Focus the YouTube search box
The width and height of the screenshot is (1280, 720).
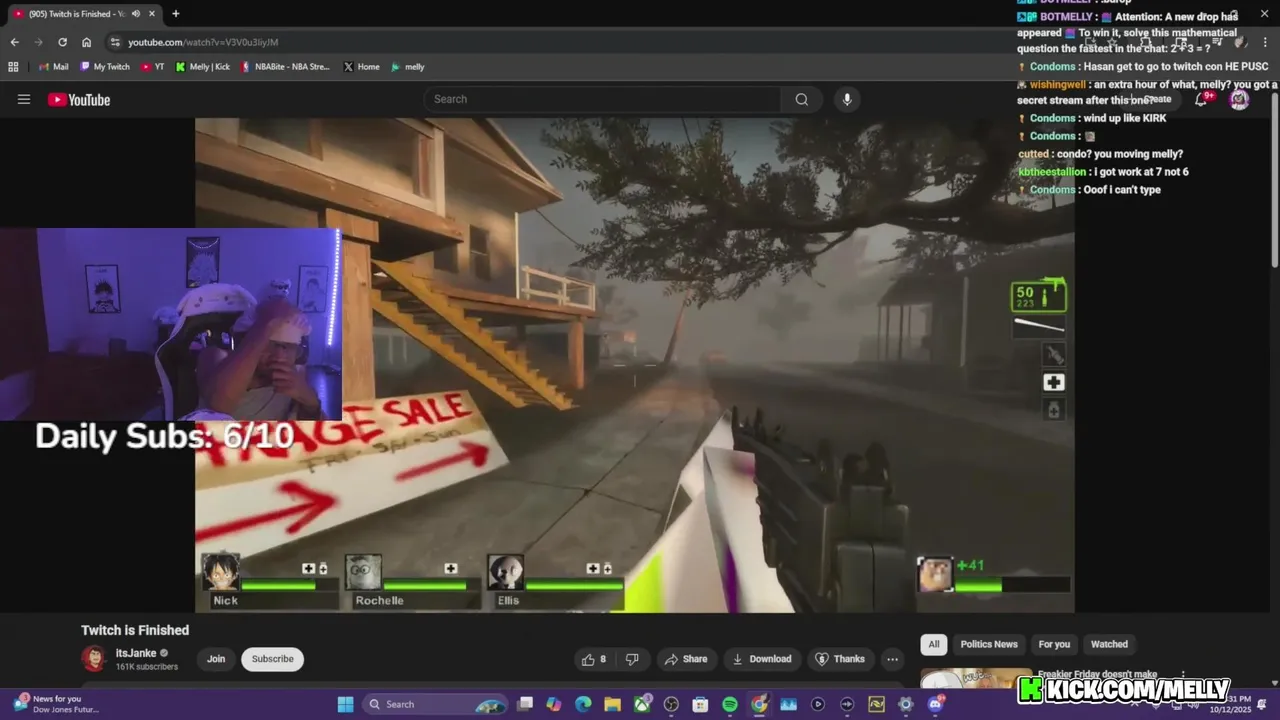pyautogui.click(x=602, y=99)
